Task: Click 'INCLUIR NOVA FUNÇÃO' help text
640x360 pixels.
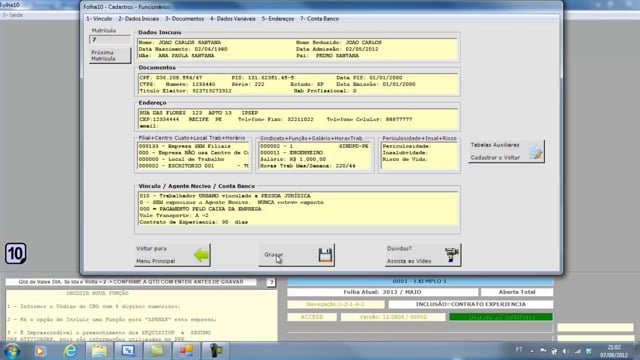Action: pos(97,293)
